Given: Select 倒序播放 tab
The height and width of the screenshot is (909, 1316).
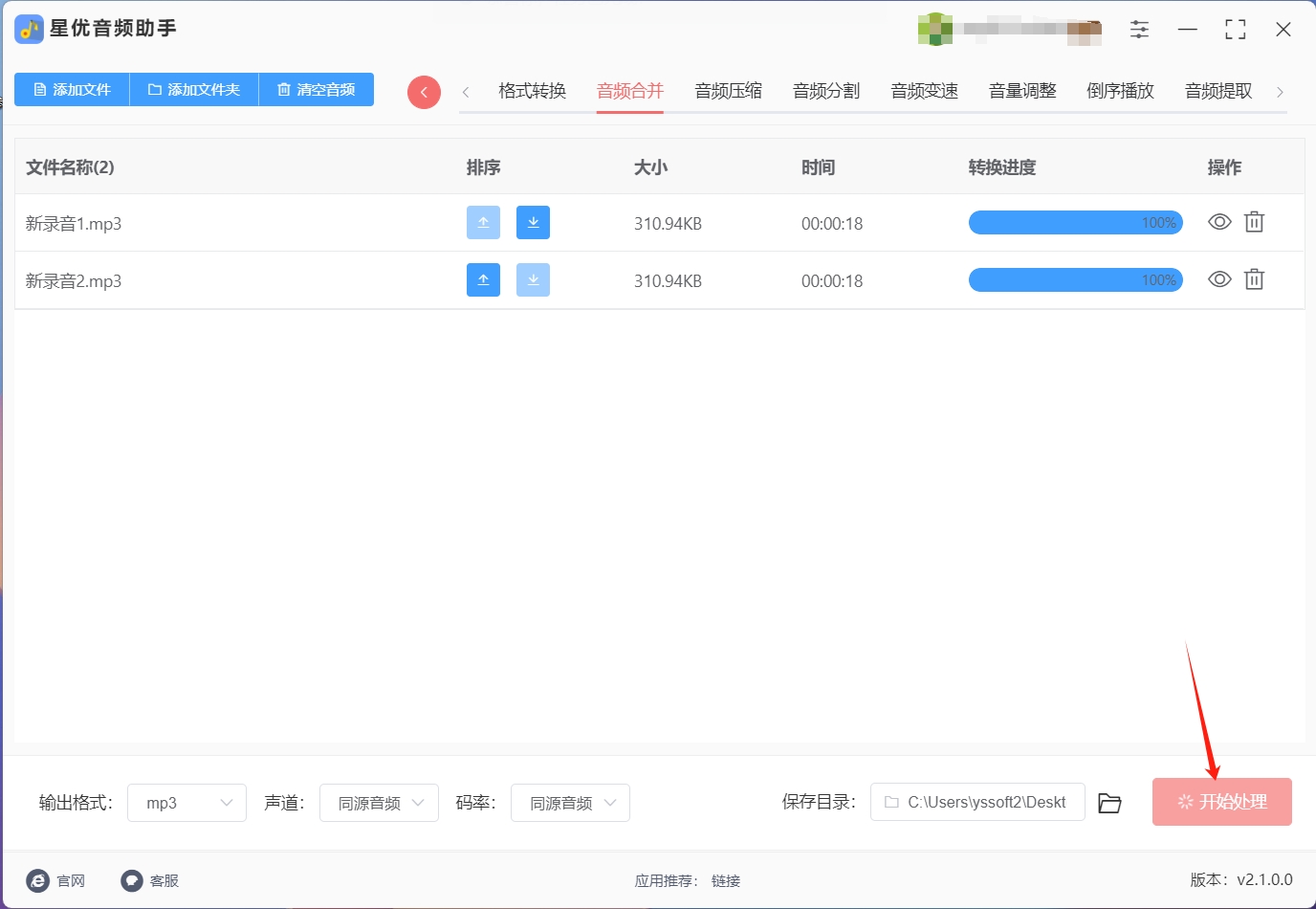Looking at the screenshot, I should coord(1121,91).
